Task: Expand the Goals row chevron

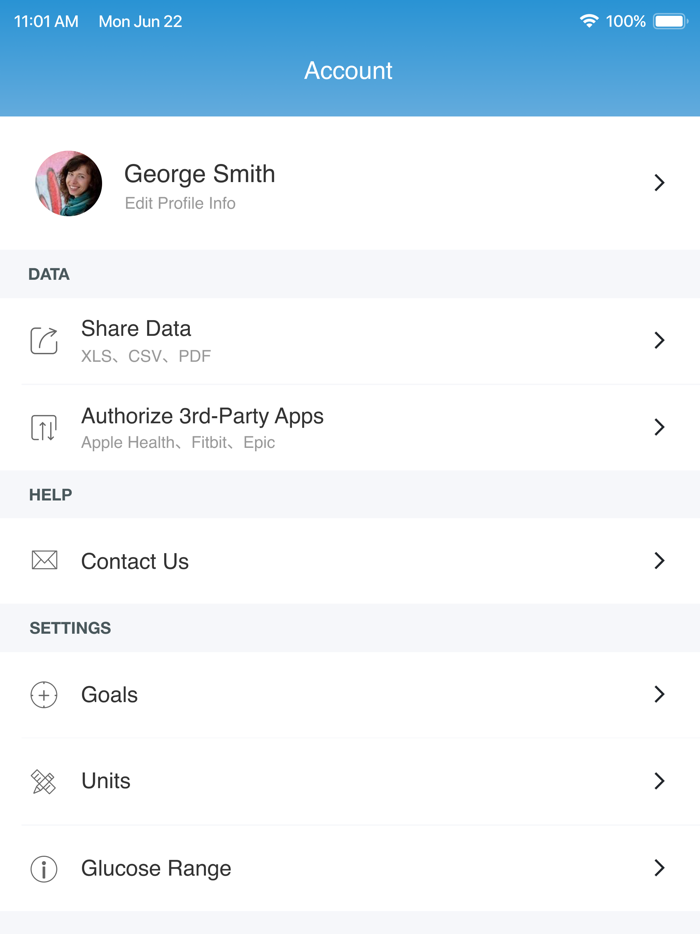Action: click(x=659, y=694)
